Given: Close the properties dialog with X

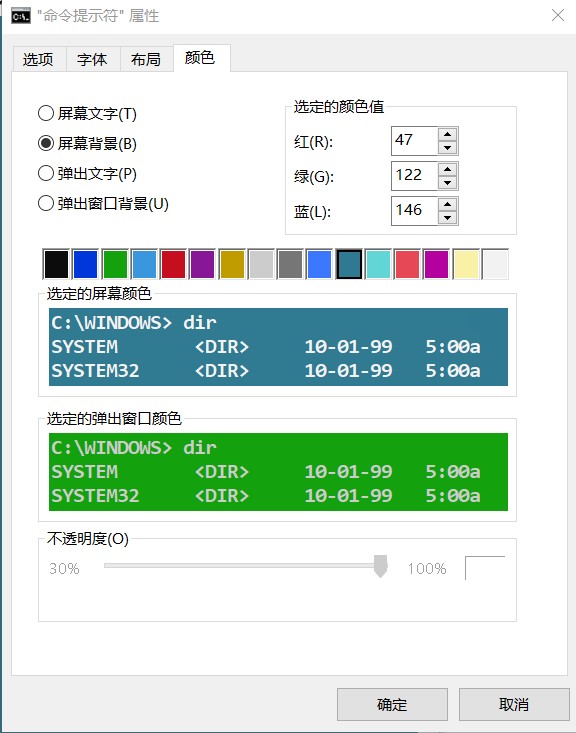Looking at the screenshot, I should point(558,15).
